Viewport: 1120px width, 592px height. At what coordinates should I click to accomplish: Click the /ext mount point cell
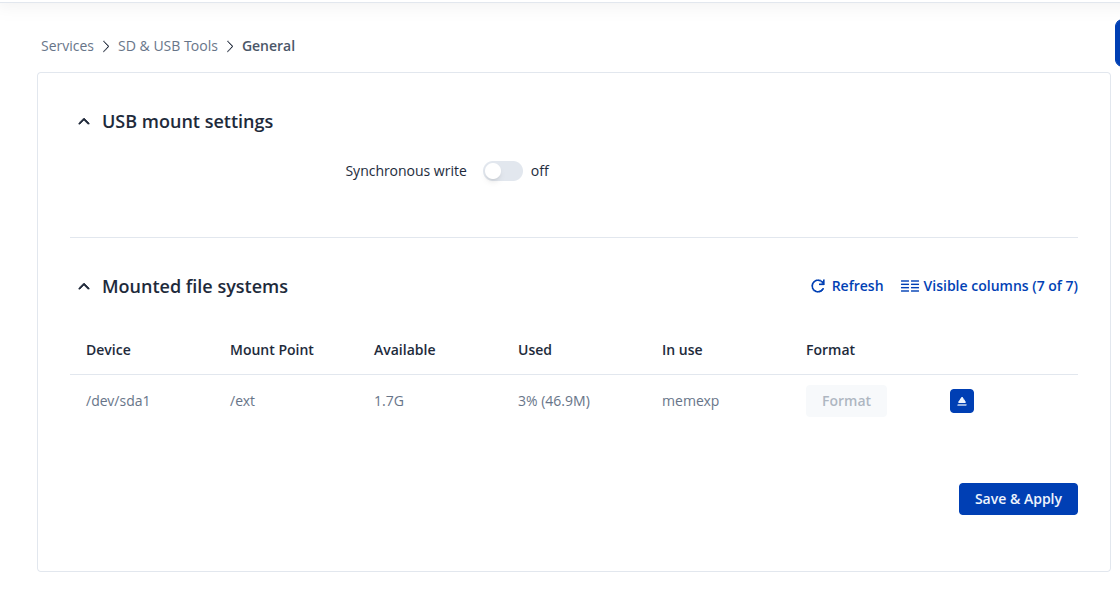242,401
